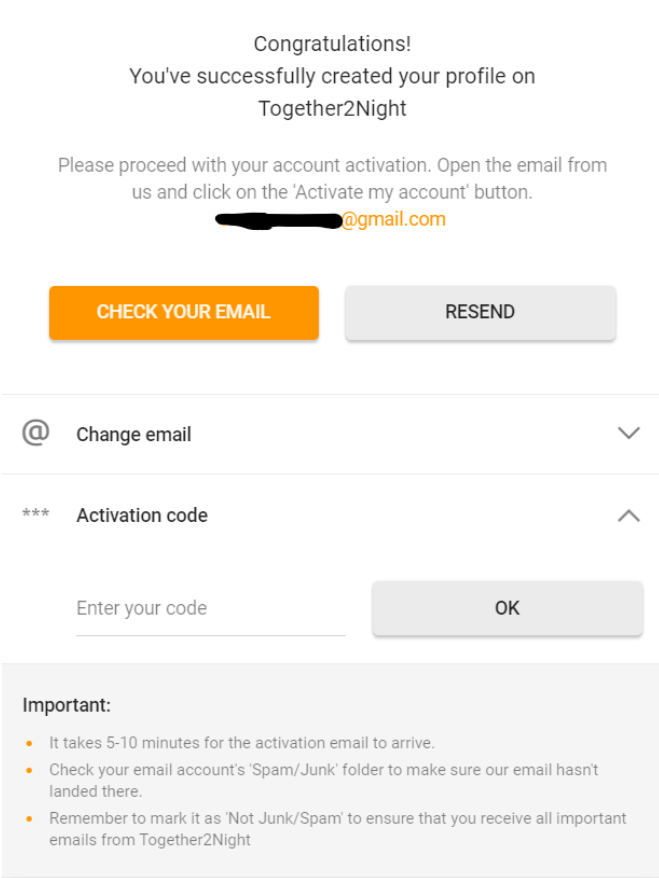Viewport: 659px width, 878px height.
Task: Select the Activation code row
Action: [330, 515]
